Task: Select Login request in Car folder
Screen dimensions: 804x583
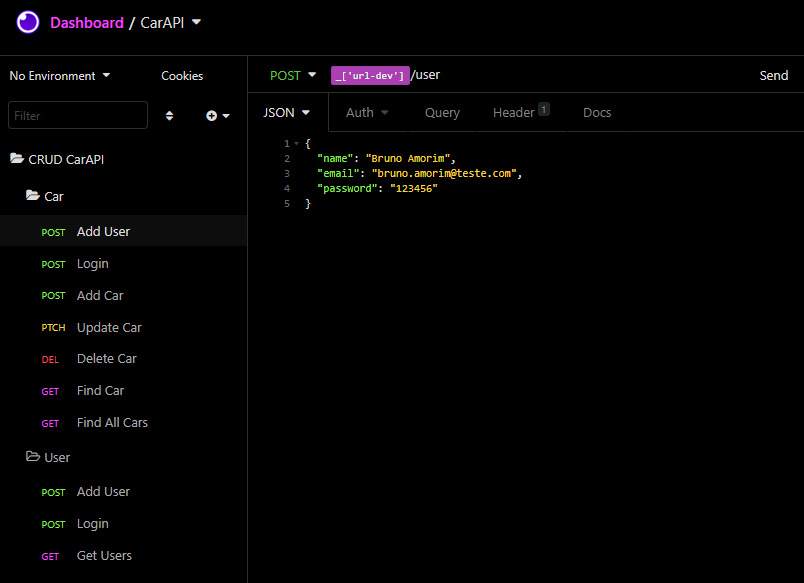Action: (x=123, y=264)
